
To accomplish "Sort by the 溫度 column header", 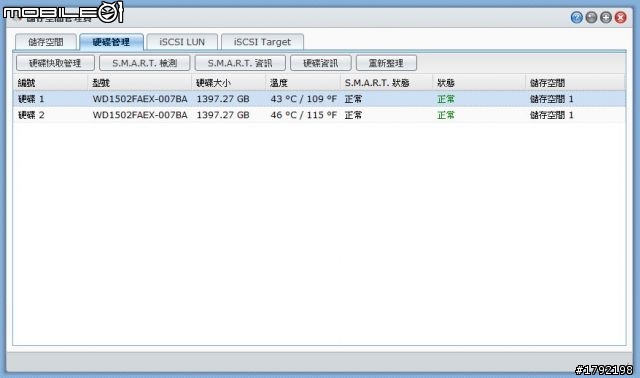I will [303, 83].
